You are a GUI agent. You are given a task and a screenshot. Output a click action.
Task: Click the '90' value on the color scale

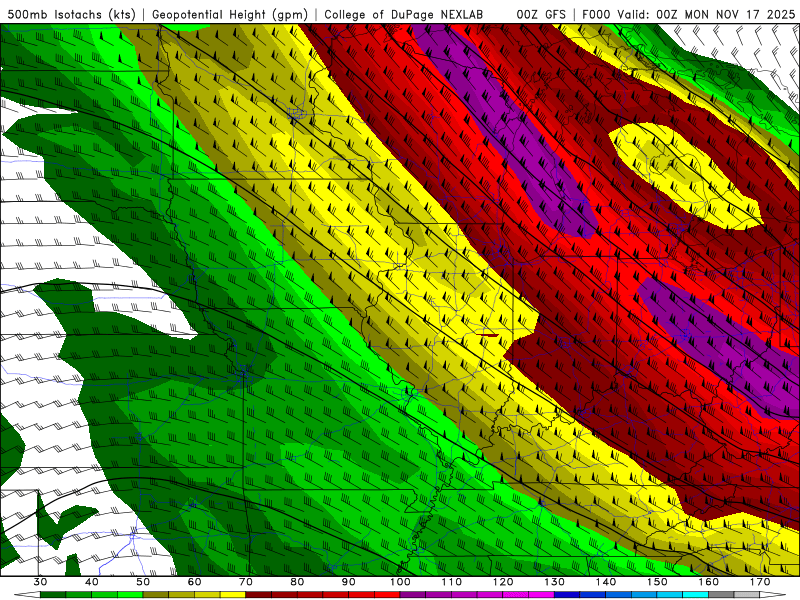coord(349,582)
